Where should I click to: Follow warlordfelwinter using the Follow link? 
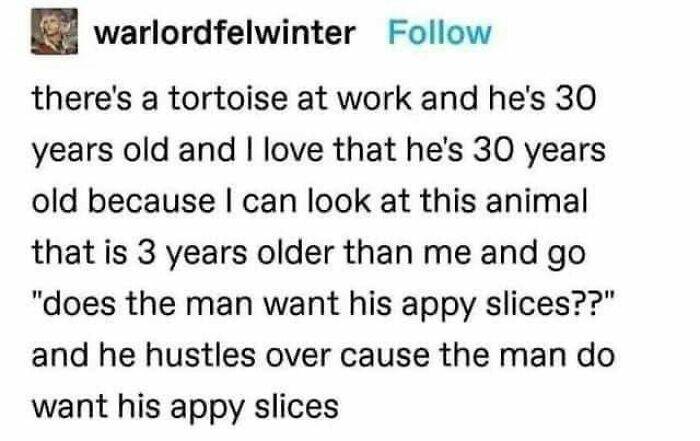pyautogui.click(x=438, y=33)
